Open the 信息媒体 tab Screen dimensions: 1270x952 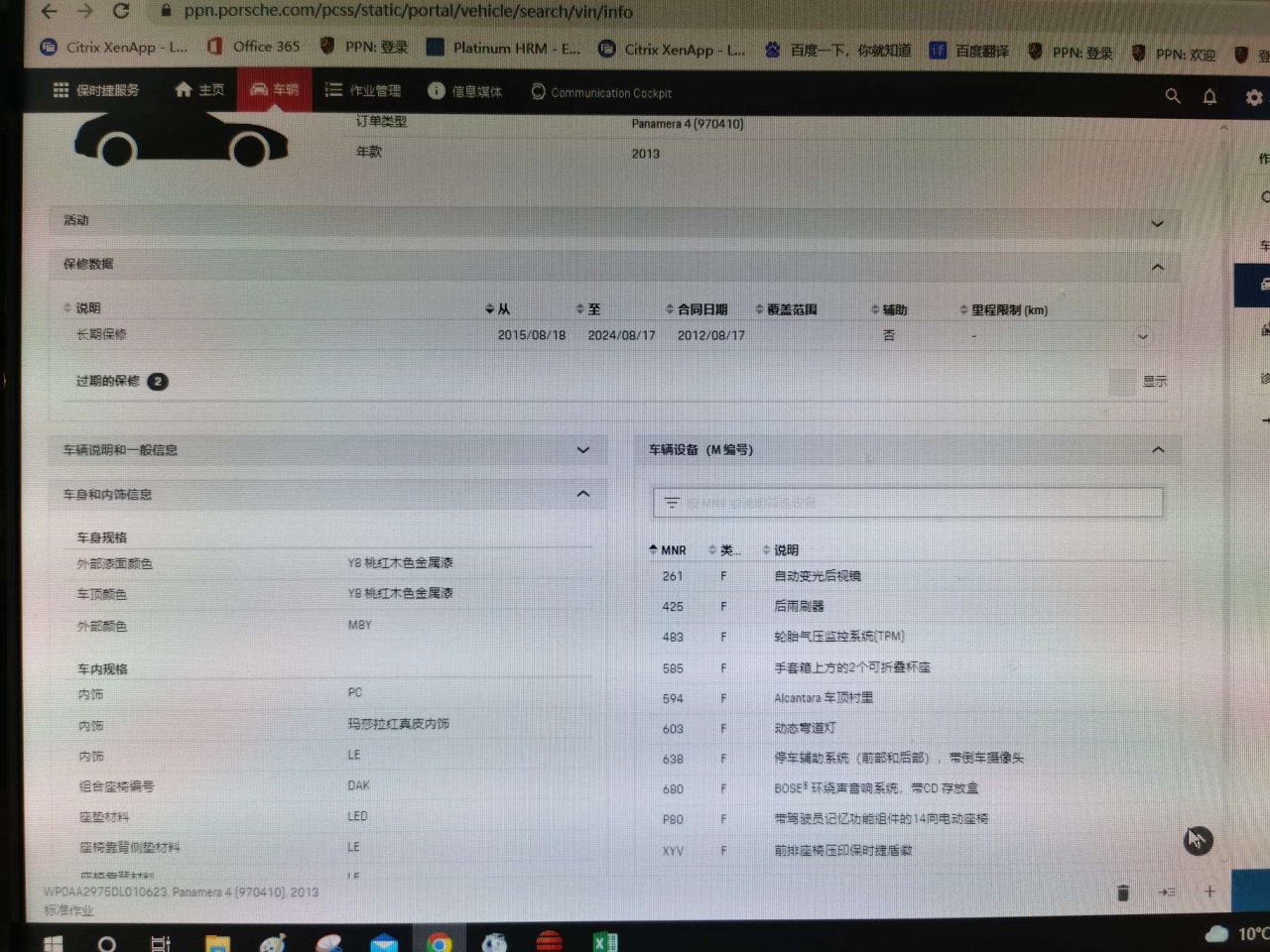click(x=465, y=91)
